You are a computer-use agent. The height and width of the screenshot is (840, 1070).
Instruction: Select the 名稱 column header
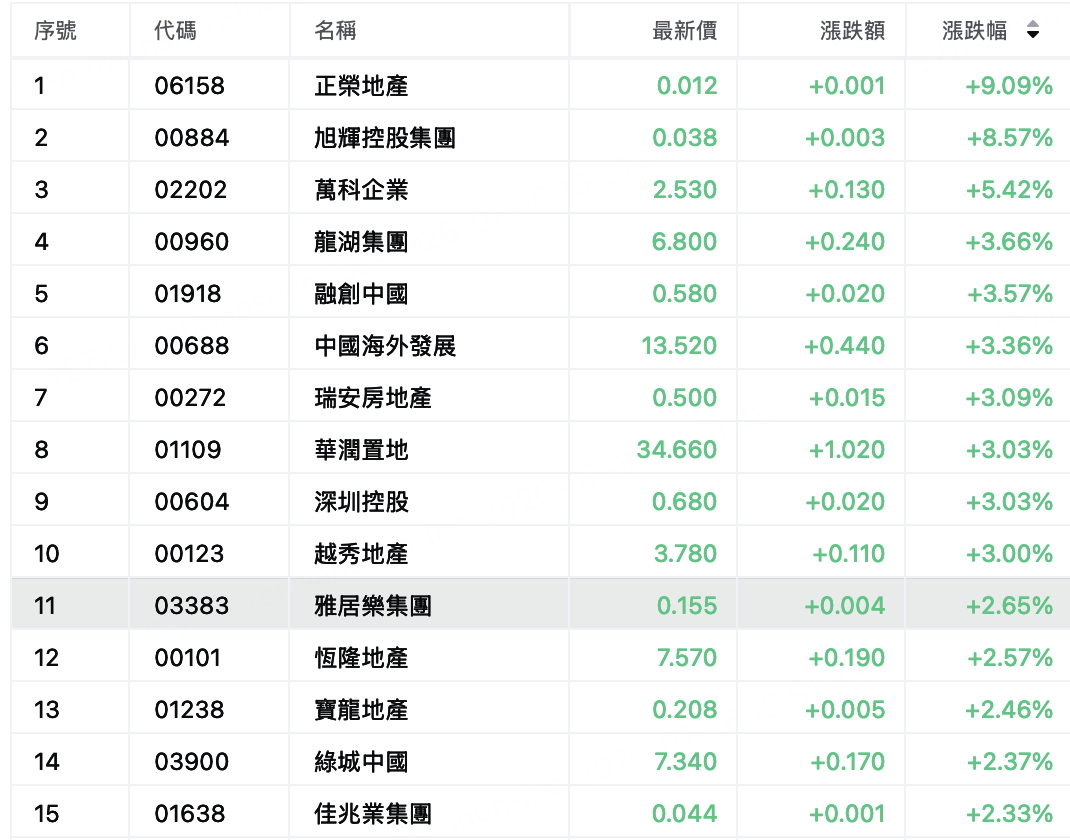(x=335, y=31)
